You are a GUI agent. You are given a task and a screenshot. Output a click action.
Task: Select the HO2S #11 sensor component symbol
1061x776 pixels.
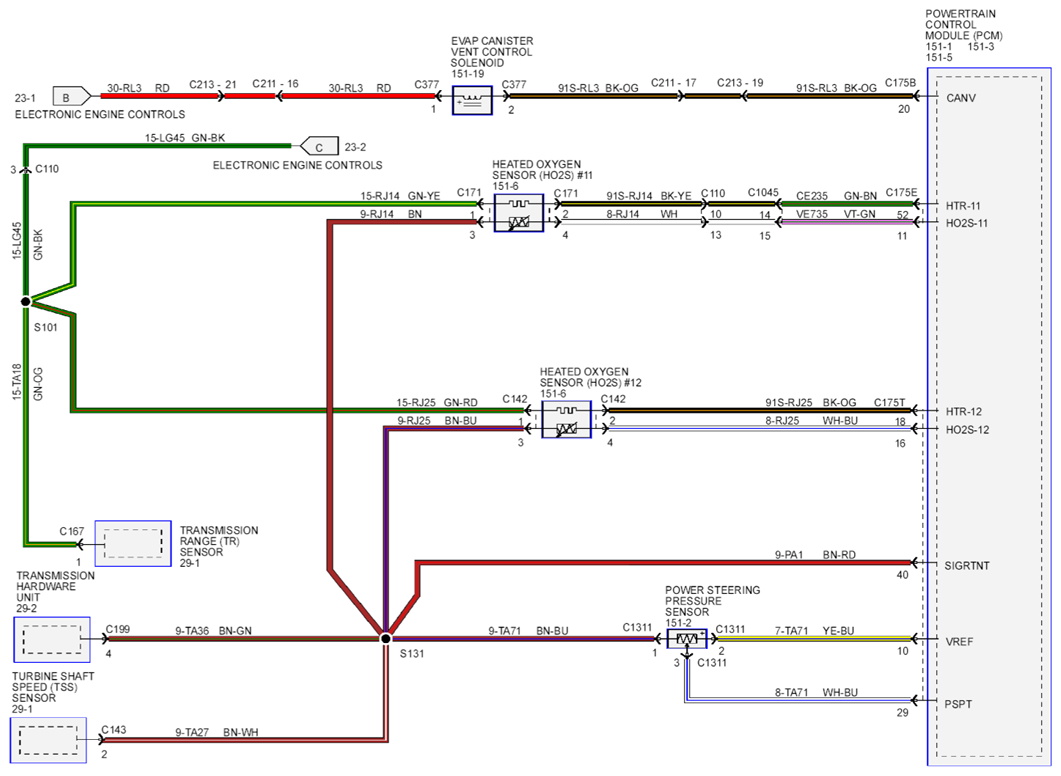tap(518, 213)
